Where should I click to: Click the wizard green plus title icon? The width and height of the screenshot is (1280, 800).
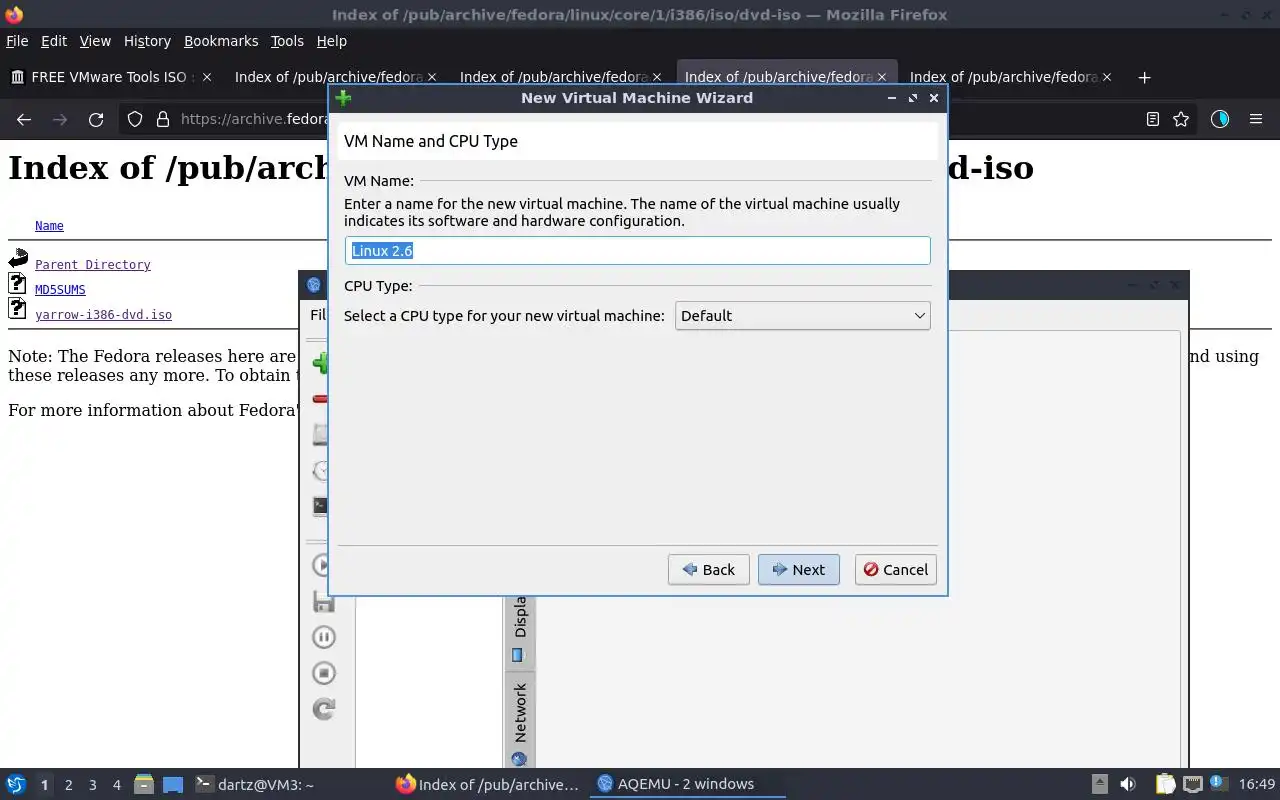[343, 98]
